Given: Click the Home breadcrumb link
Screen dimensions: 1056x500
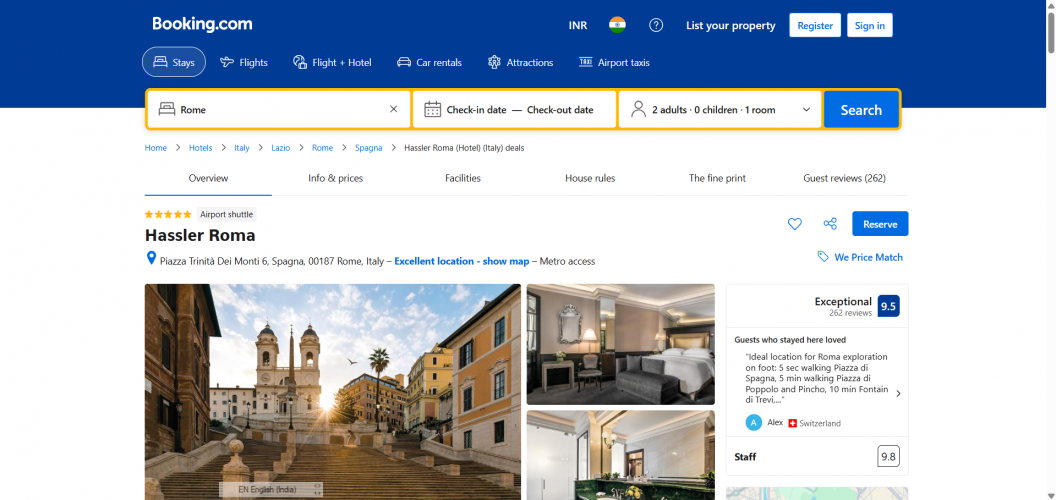Looking at the screenshot, I should 156,148.
